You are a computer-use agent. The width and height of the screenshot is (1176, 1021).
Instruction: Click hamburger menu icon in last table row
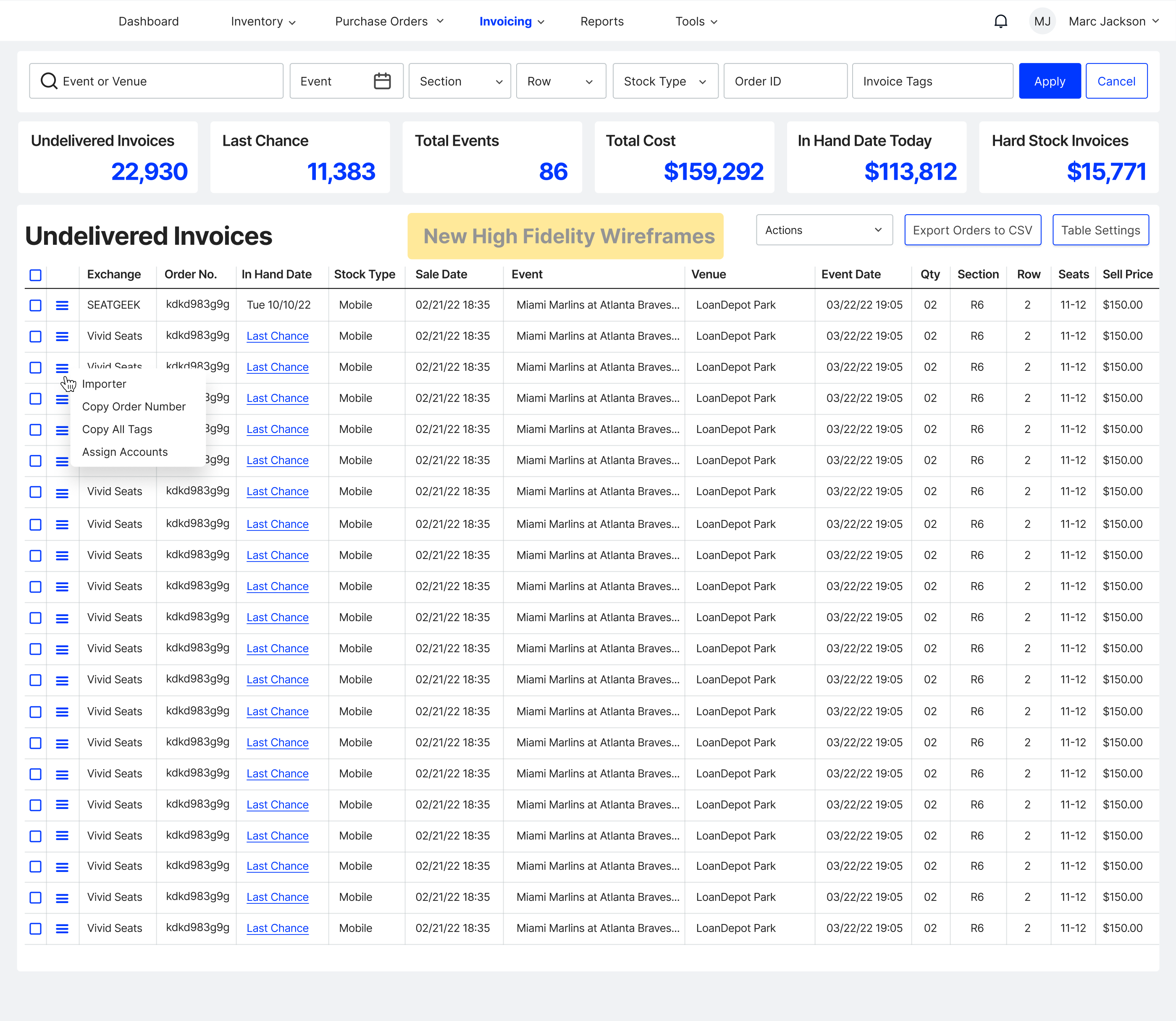pyautogui.click(x=62, y=929)
